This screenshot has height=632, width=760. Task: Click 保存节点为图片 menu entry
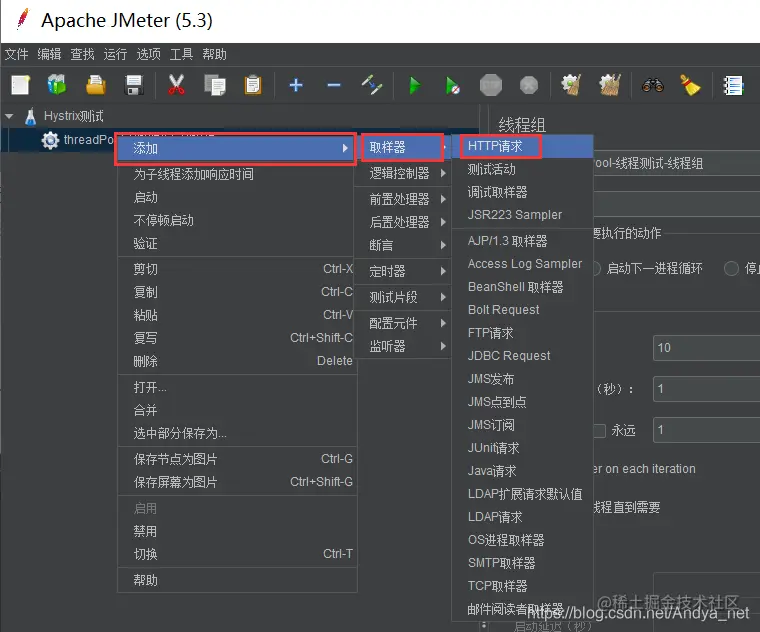[238, 459]
